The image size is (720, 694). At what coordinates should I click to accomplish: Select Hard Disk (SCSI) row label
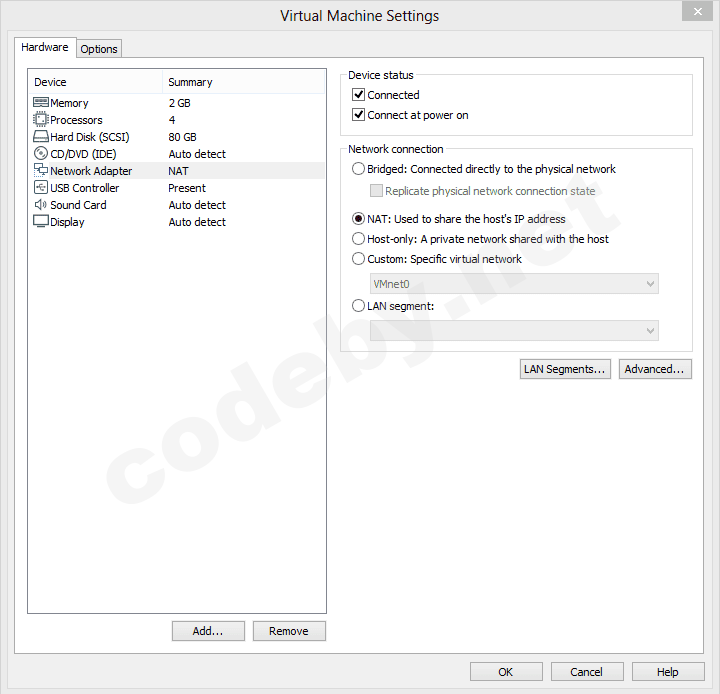pos(90,137)
